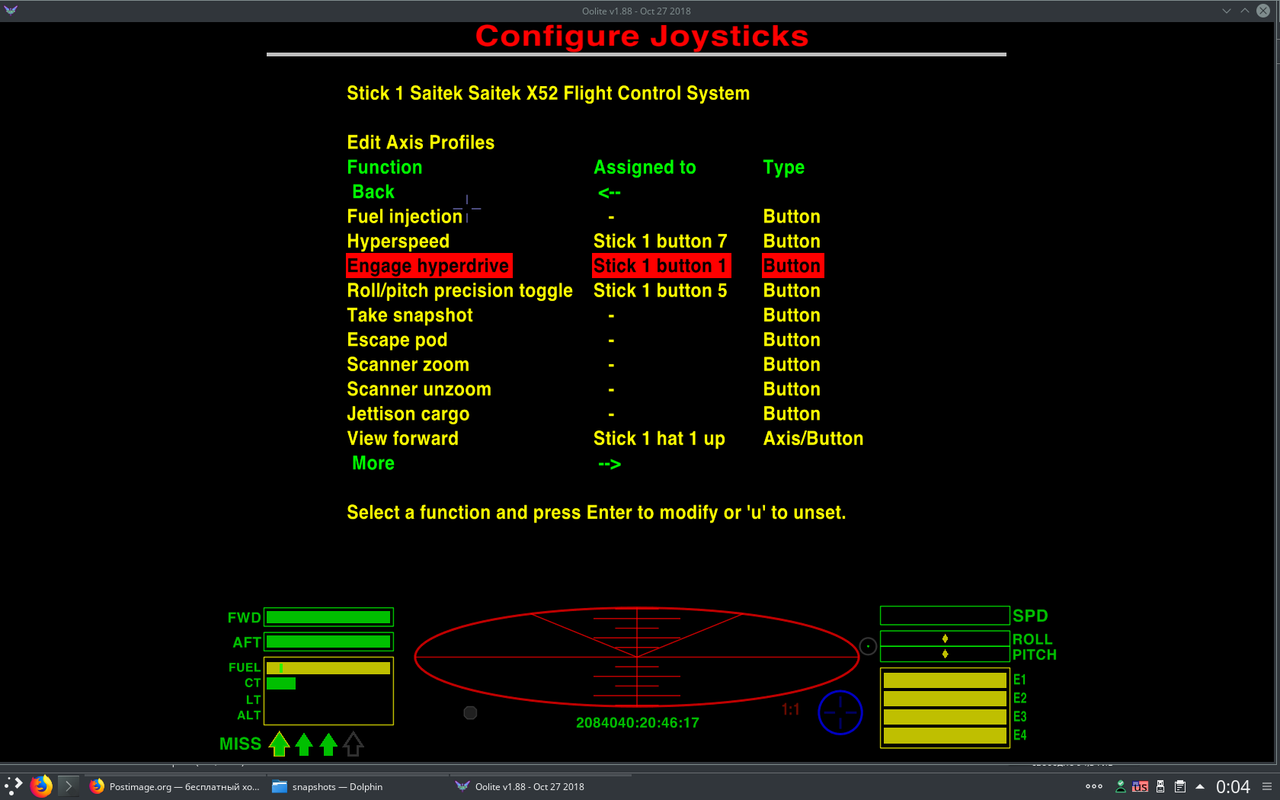Click the grey status light dot

[470, 713]
